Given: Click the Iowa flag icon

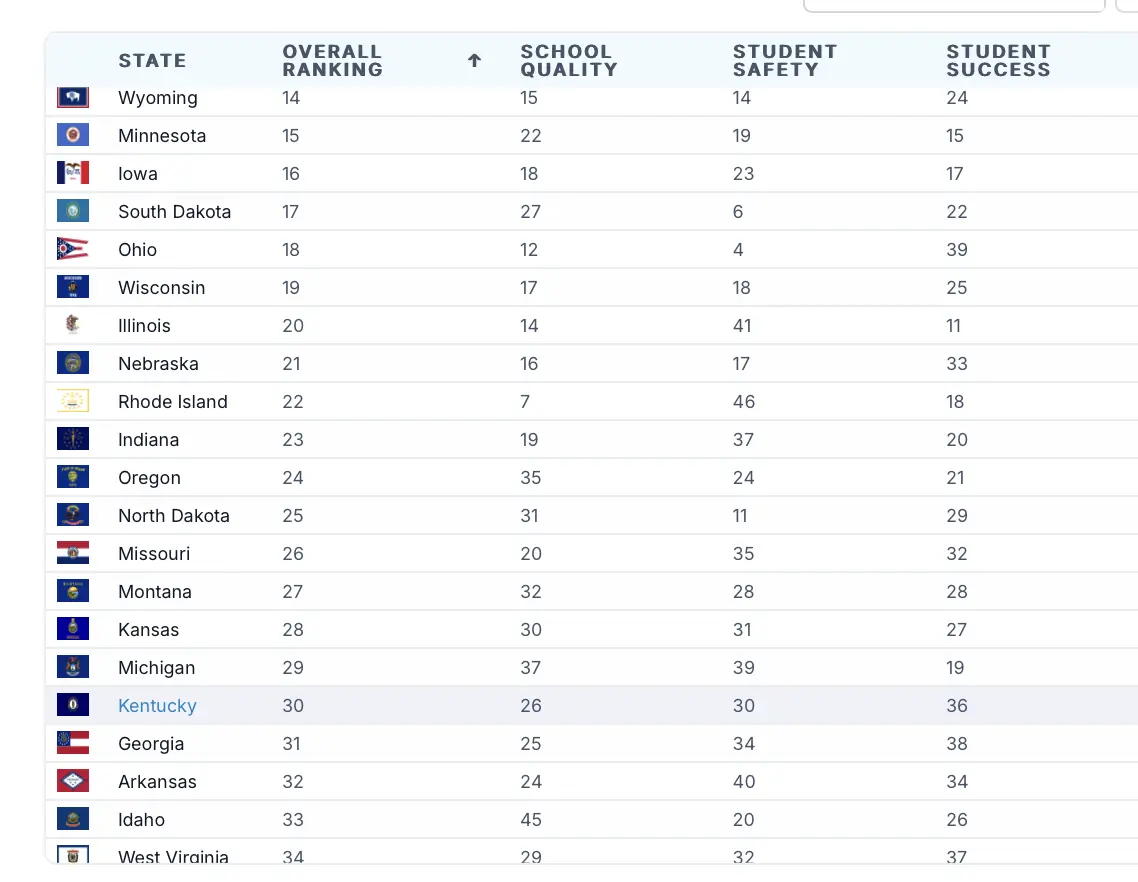Looking at the screenshot, I should (x=73, y=173).
